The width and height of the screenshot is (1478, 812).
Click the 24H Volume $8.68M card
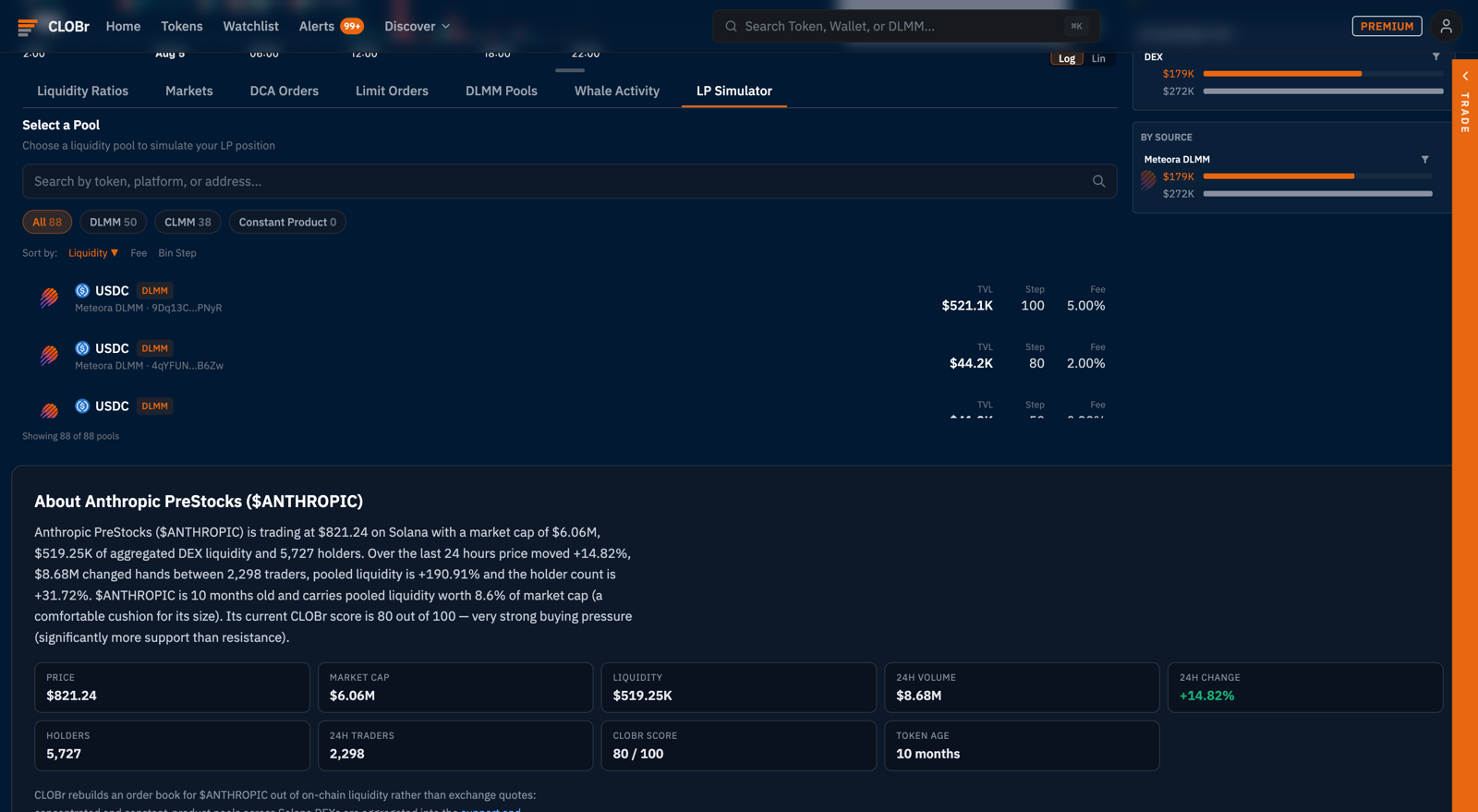[1022, 687]
